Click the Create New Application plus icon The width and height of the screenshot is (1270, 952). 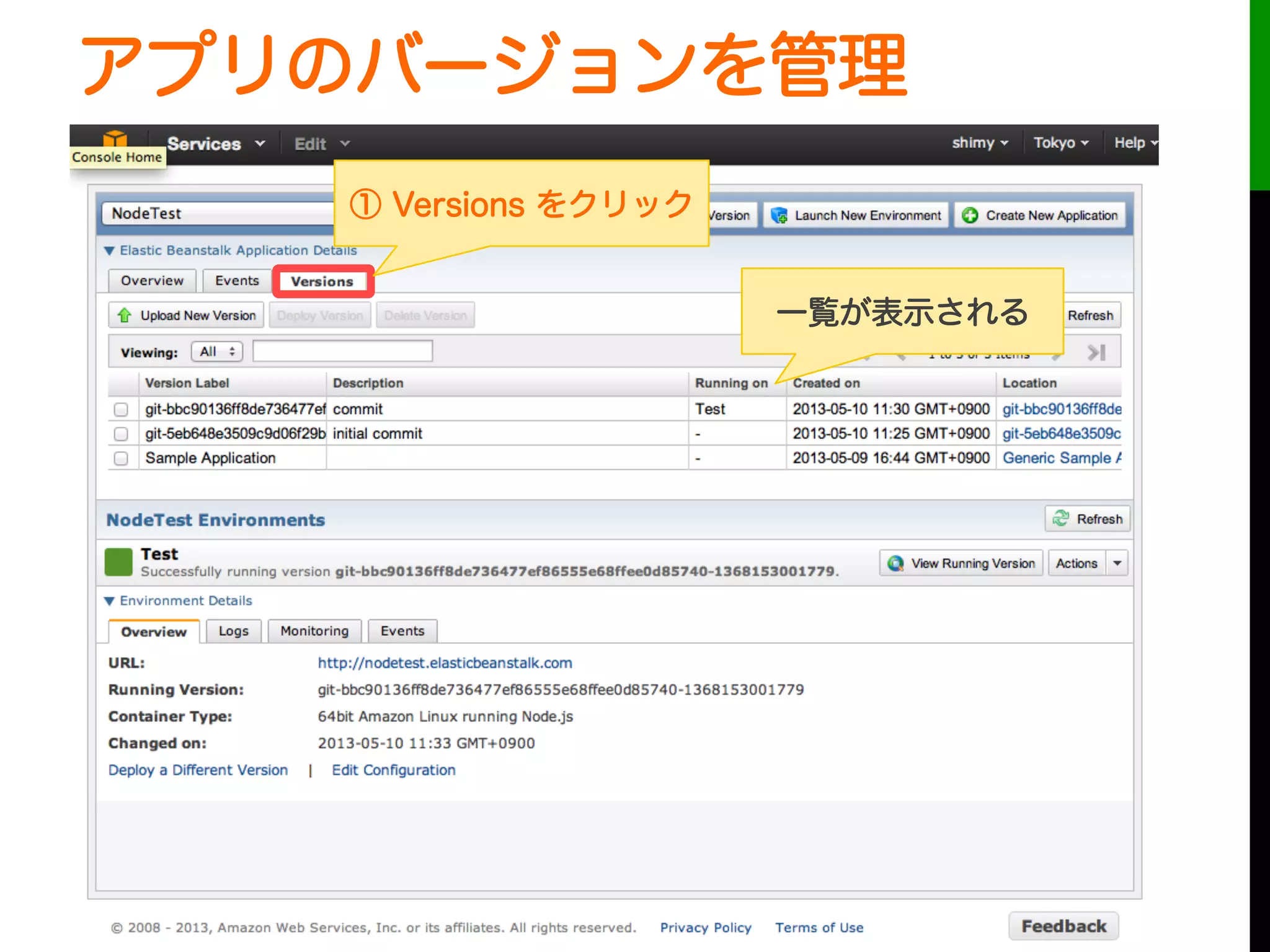tap(970, 215)
